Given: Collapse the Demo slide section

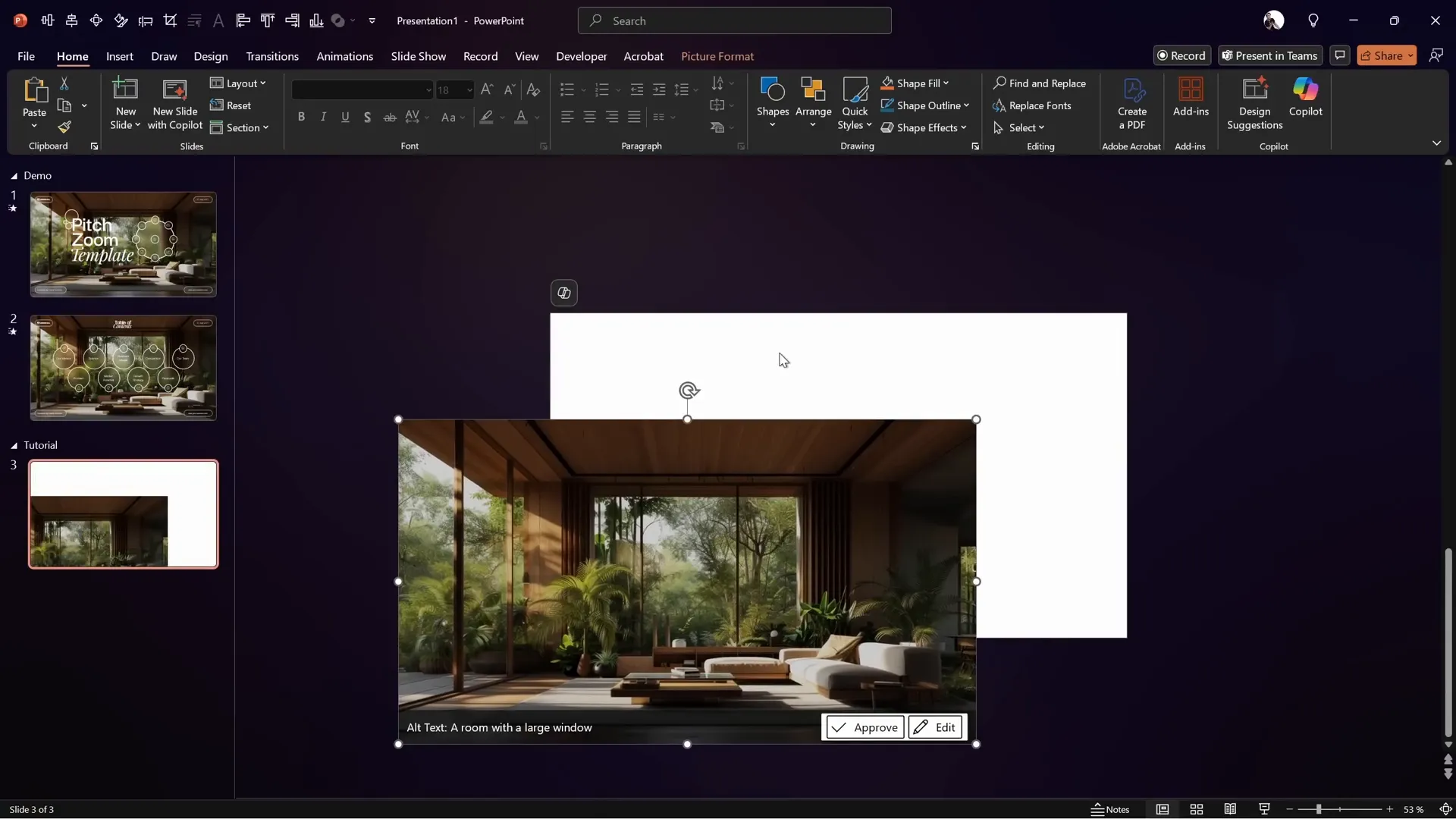Looking at the screenshot, I should point(13,176).
